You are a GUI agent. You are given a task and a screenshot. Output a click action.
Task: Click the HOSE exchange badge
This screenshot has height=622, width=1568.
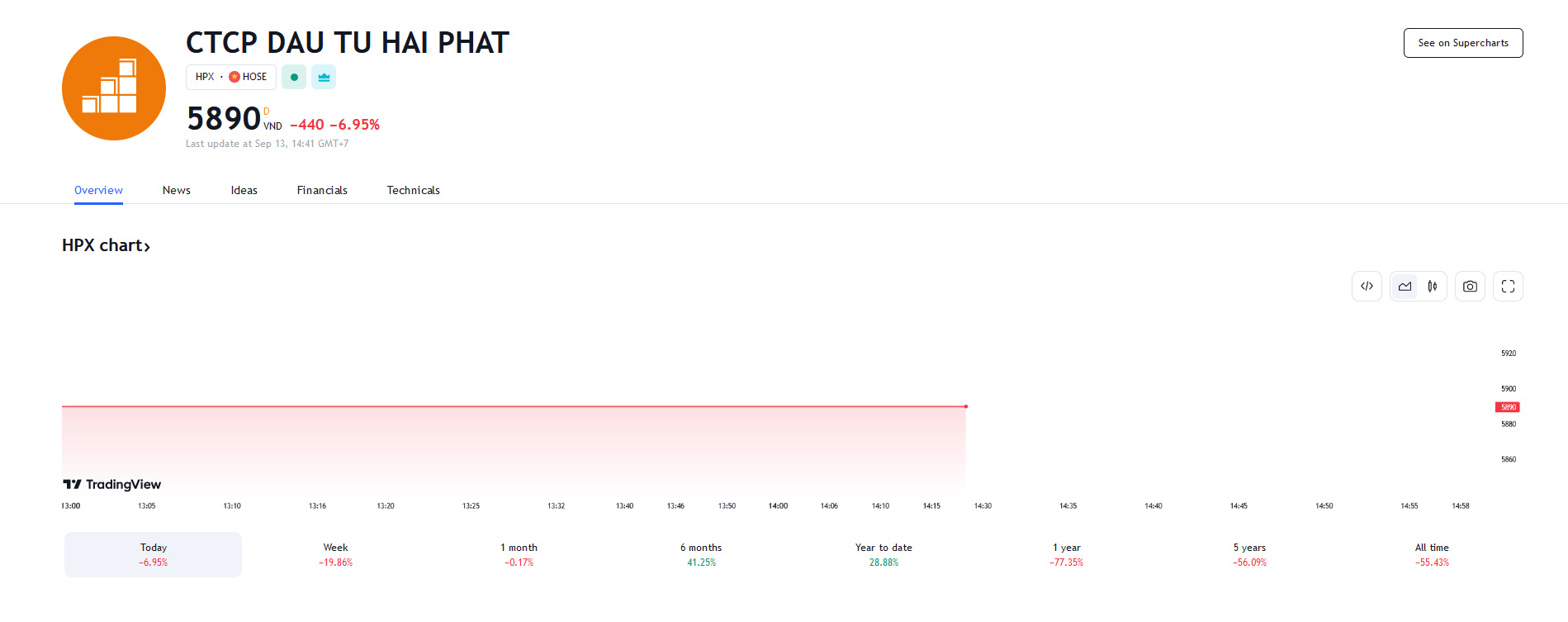click(x=247, y=77)
